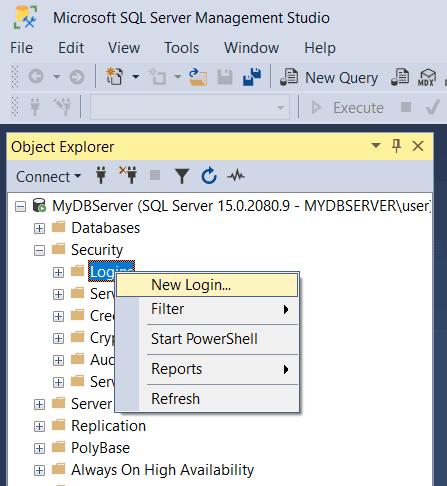Open the dropdown arrow beside the back button
Screen dimensions: 447x486
click(56, 77)
